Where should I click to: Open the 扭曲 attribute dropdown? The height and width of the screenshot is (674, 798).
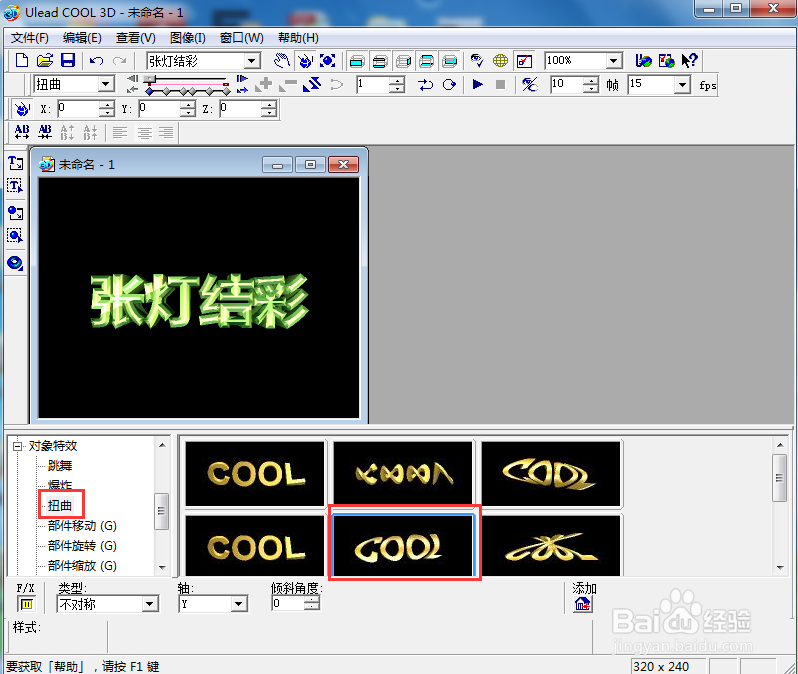point(106,84)
